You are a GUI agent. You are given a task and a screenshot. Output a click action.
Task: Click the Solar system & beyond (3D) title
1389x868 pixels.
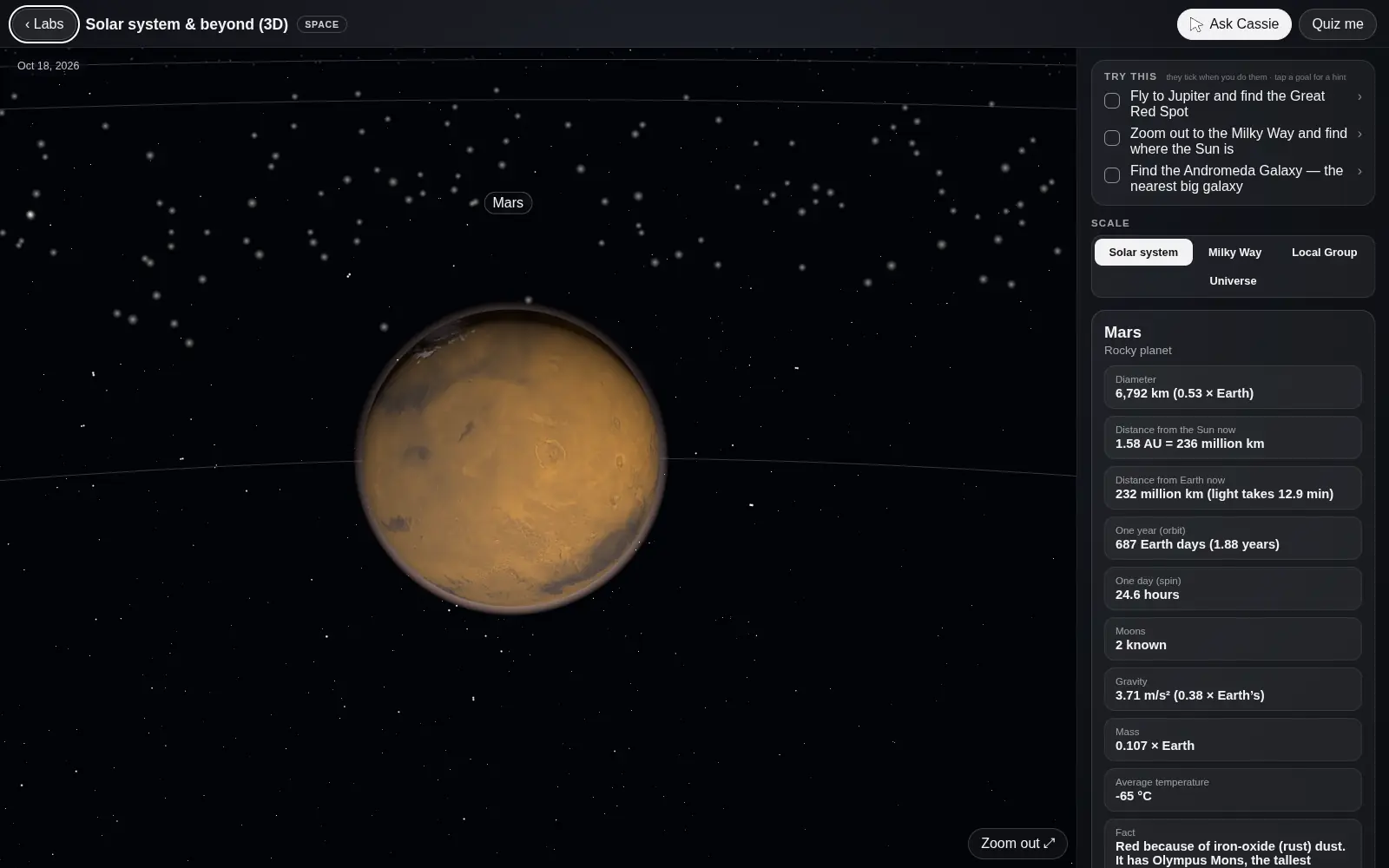[187, 24]
